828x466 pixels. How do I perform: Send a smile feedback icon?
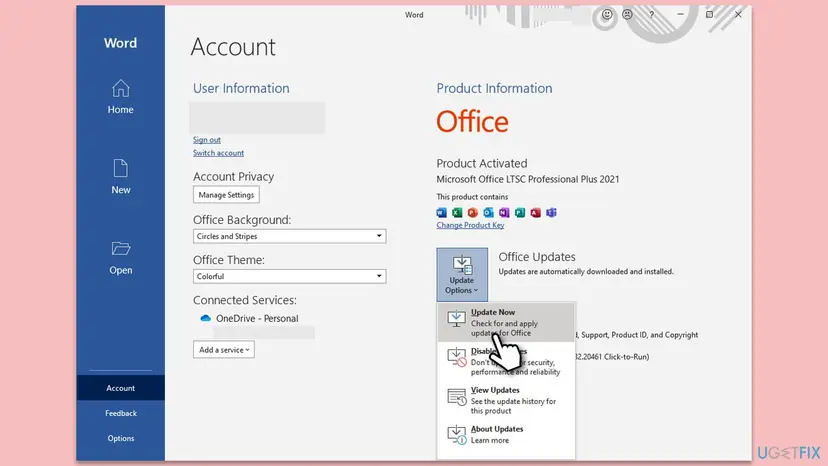[x=607, y=14]
